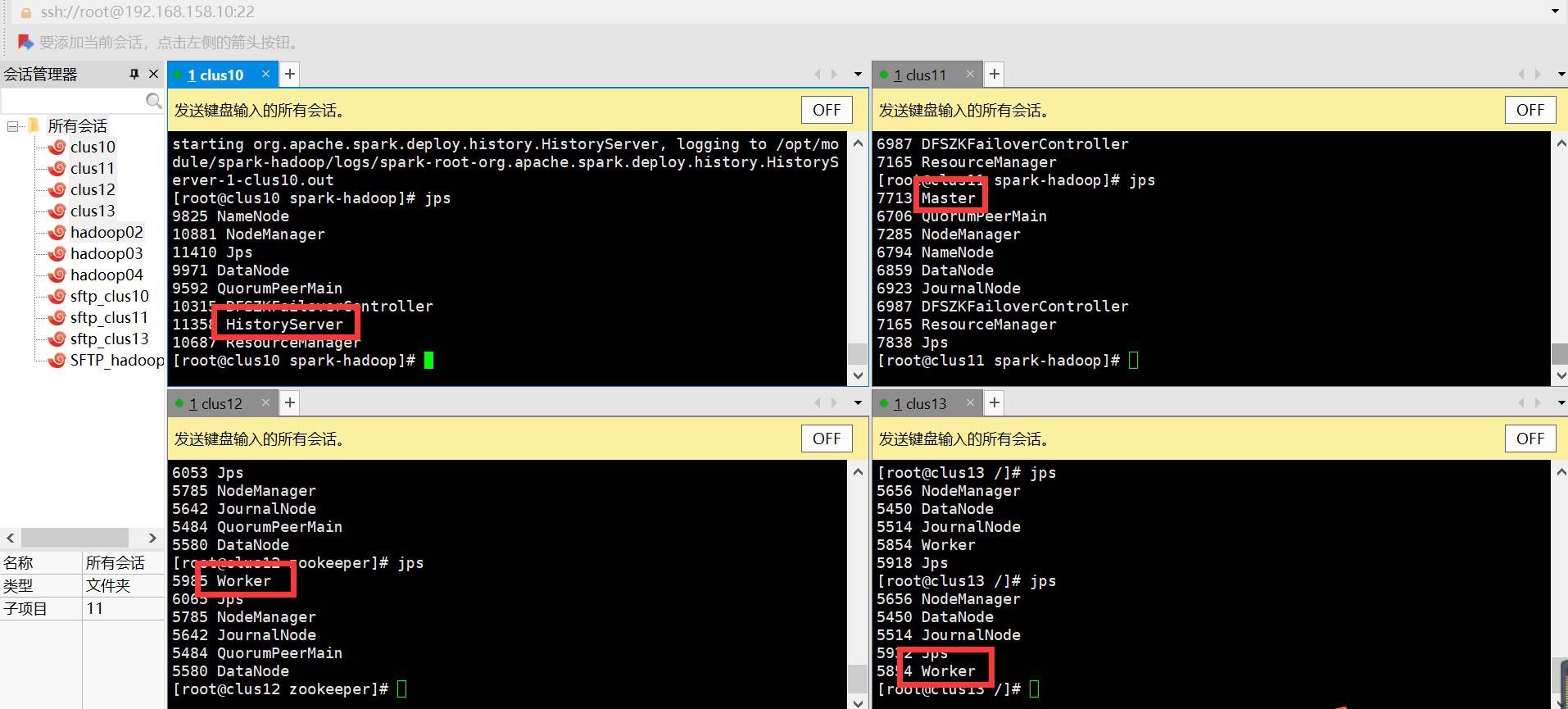Open tab list dropdown in clus12 pane
This screenshot has height=709, width=1568.
coord(858,403)
